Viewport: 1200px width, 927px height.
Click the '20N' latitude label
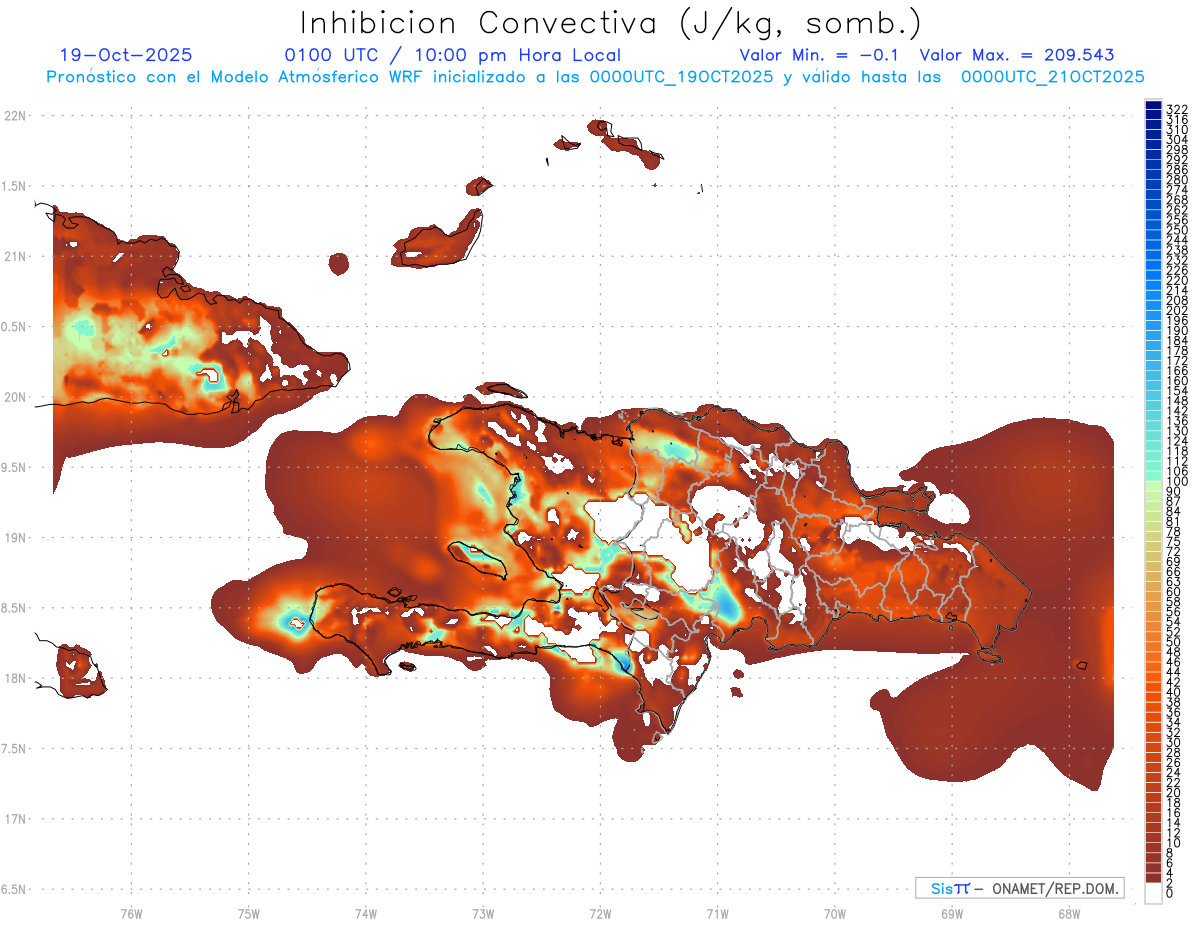[x=14, y=397]
